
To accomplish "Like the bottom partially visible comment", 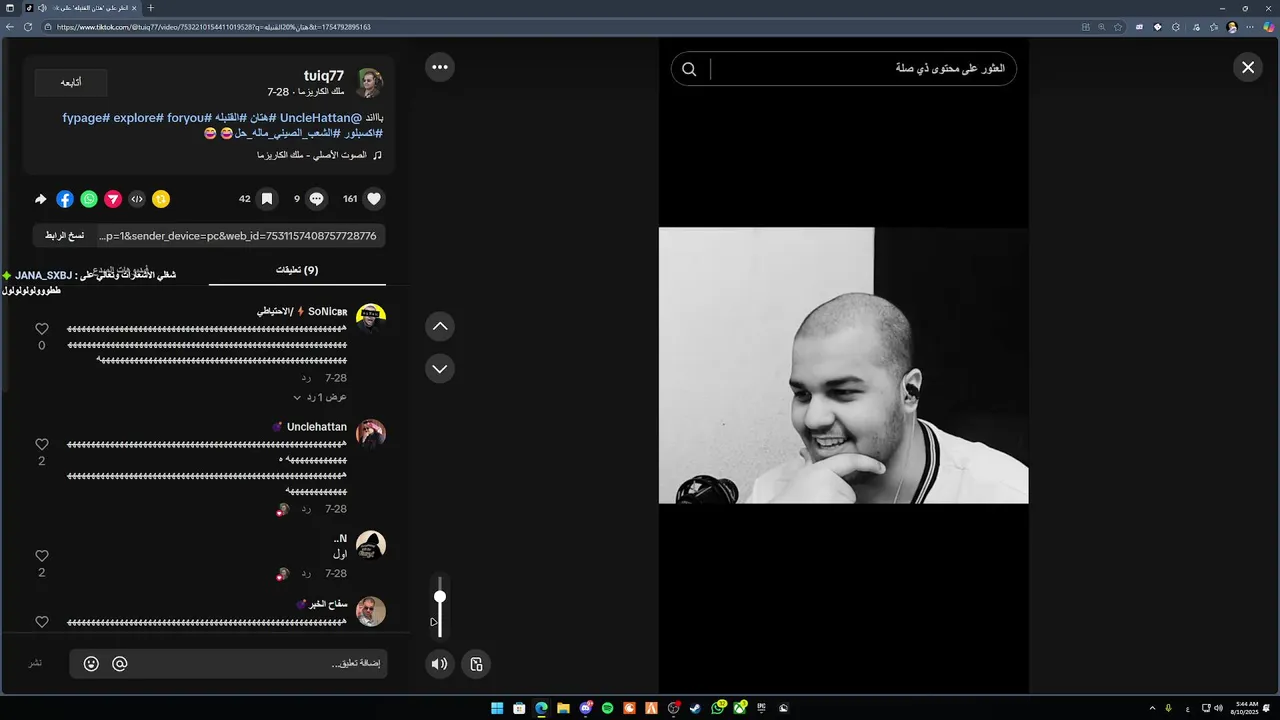I will (42, 622).
